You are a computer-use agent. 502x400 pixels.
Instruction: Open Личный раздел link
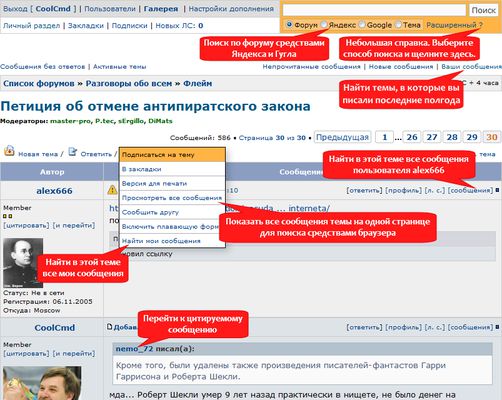(32, 25)
